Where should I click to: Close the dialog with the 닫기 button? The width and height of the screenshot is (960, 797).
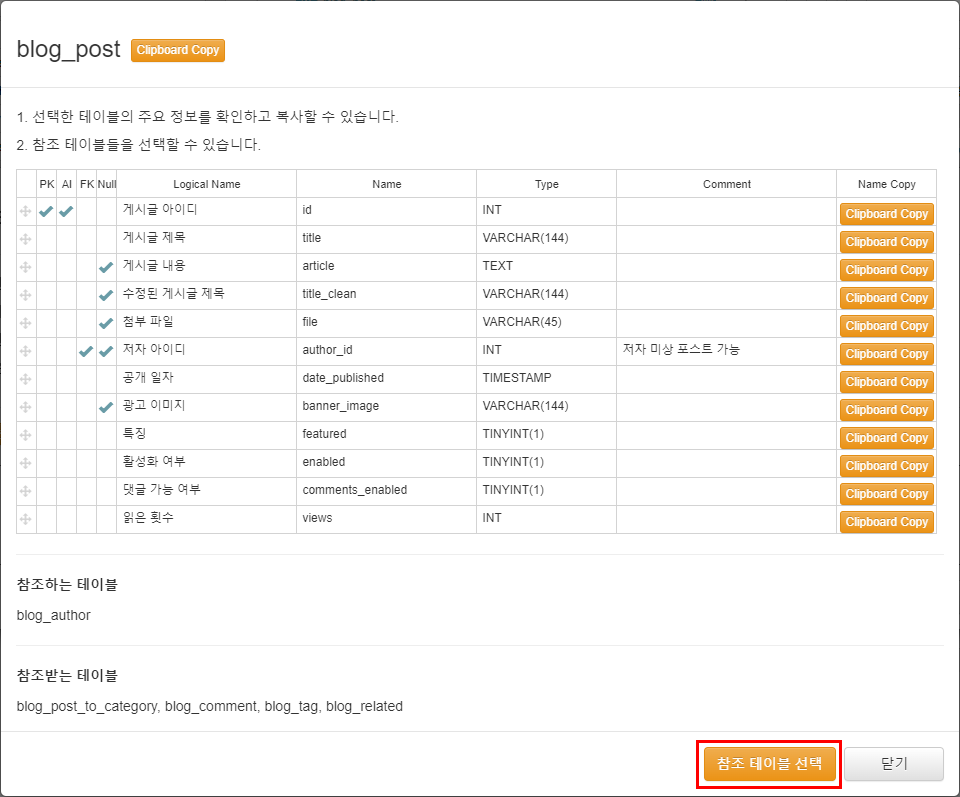[893, 764]
